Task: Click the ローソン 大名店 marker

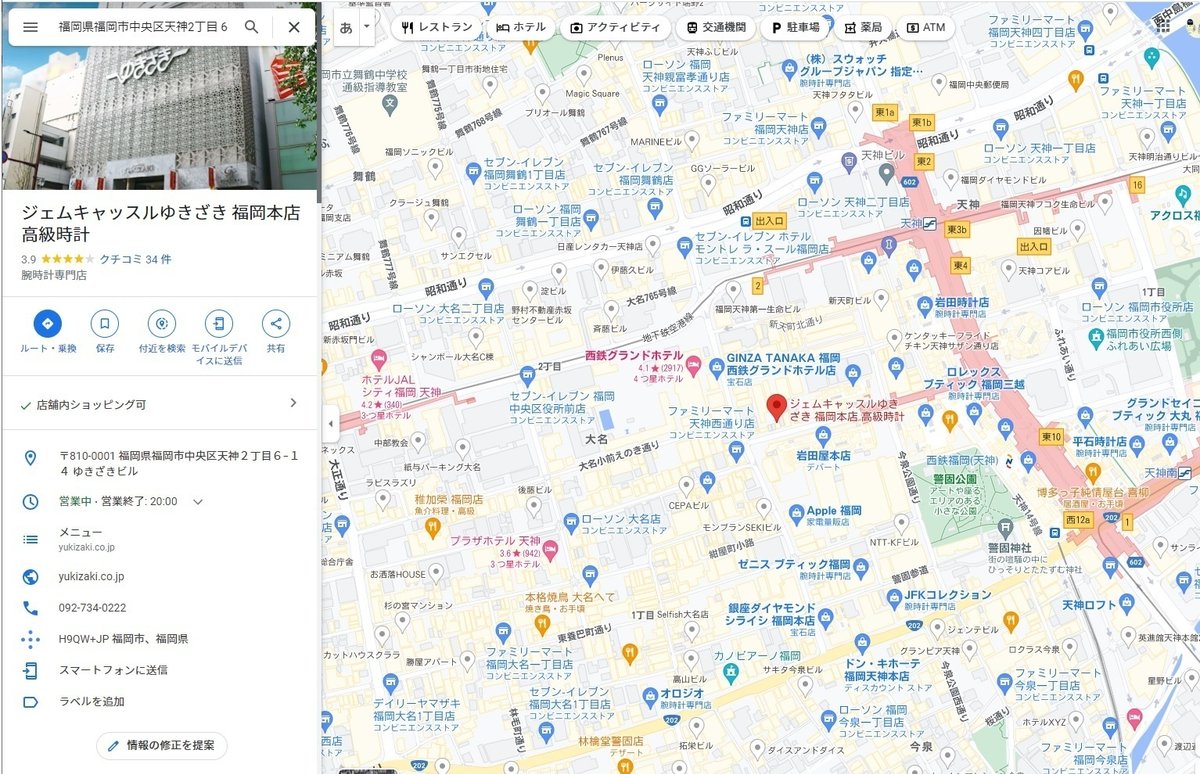Action: click(571, 521)
